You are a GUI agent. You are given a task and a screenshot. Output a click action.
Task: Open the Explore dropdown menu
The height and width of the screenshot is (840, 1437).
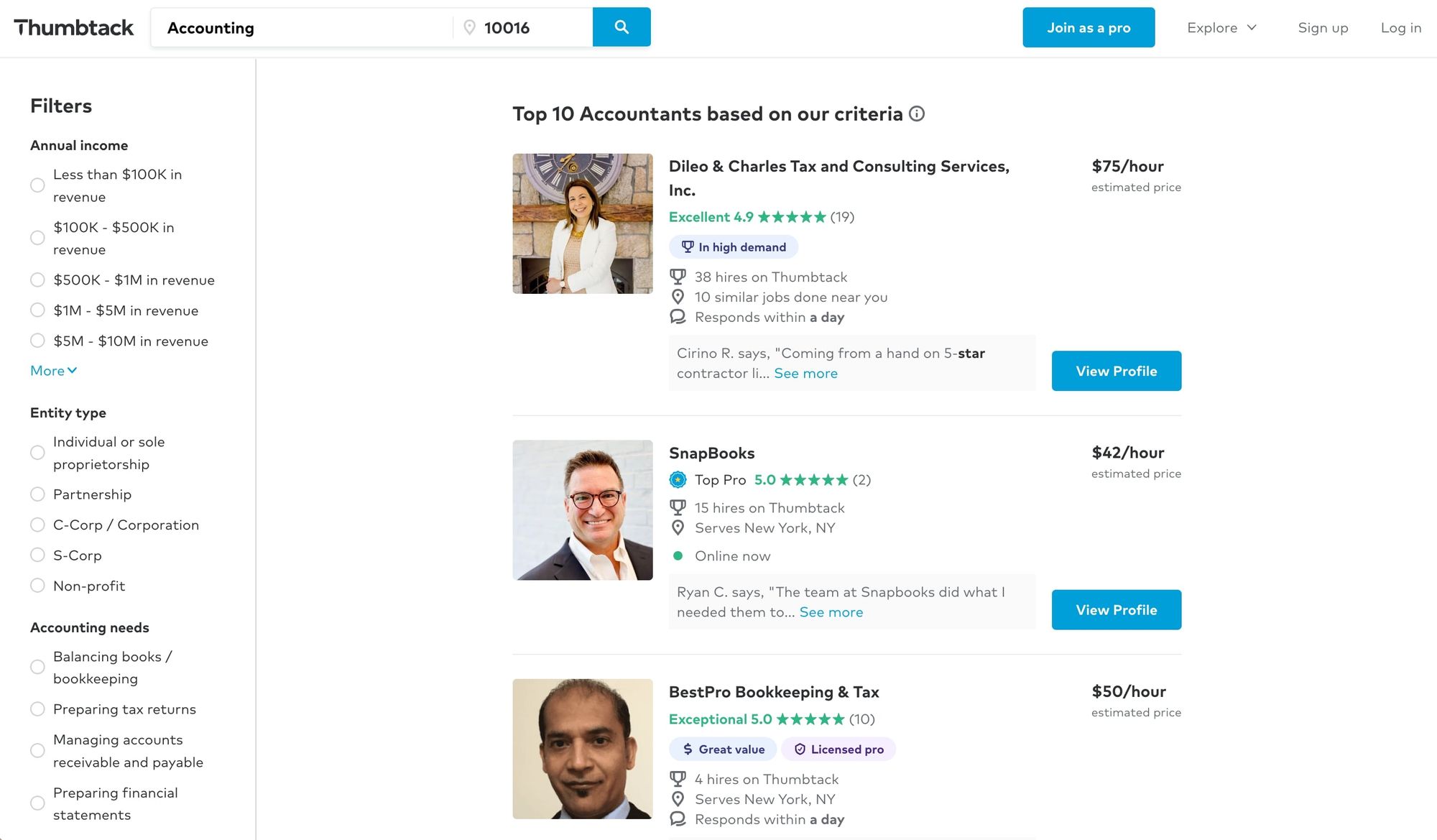[1221, 27]
